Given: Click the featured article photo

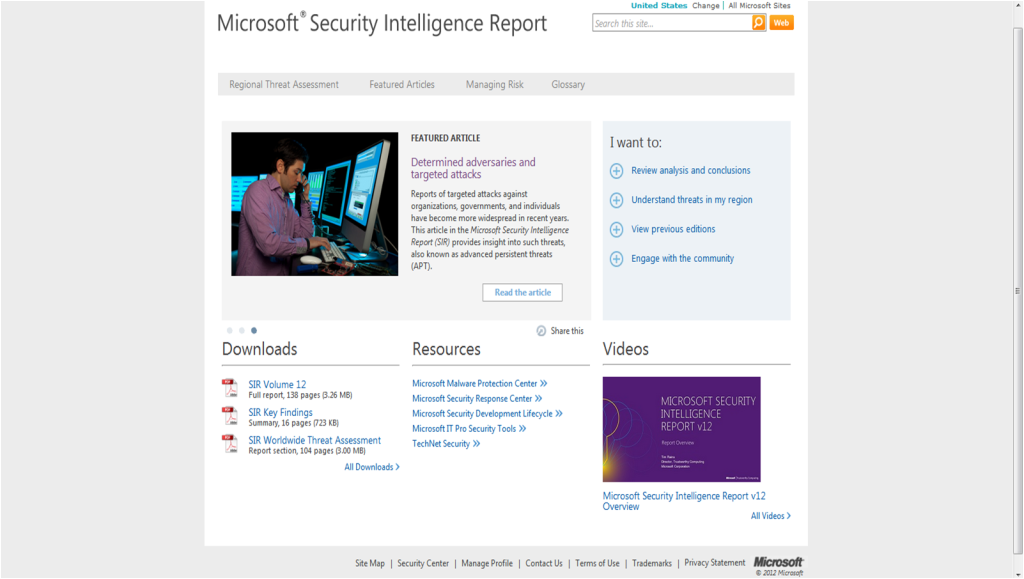Looking at the screenshot, I should (314, 204).
